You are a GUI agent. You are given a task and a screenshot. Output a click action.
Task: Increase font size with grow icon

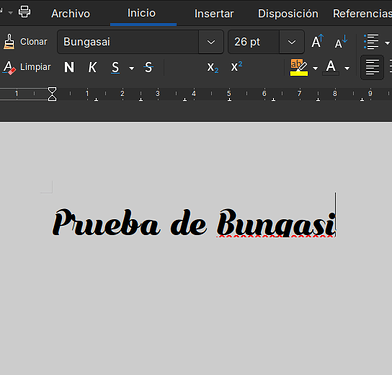317,42
